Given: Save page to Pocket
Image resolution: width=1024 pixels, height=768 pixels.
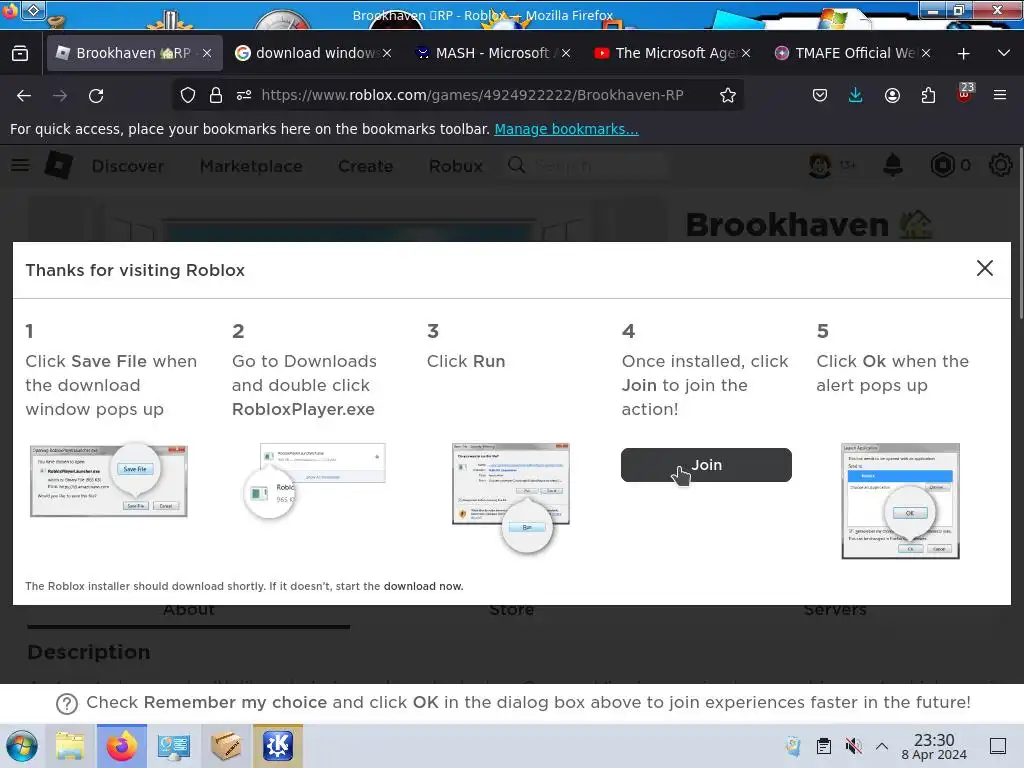Looking at the screenshot, I should pos(820,95).
